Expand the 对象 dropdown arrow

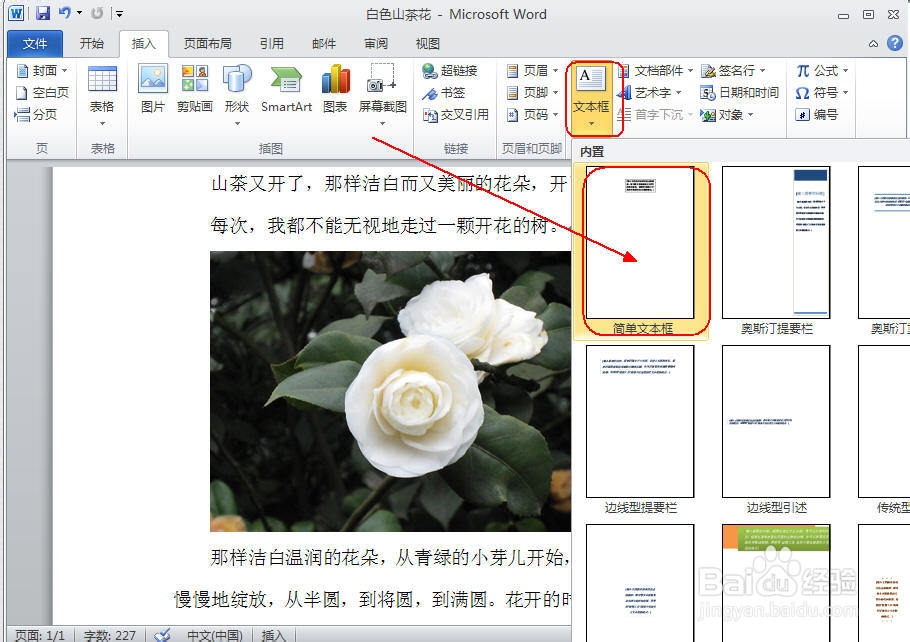[x=750, y=114]
